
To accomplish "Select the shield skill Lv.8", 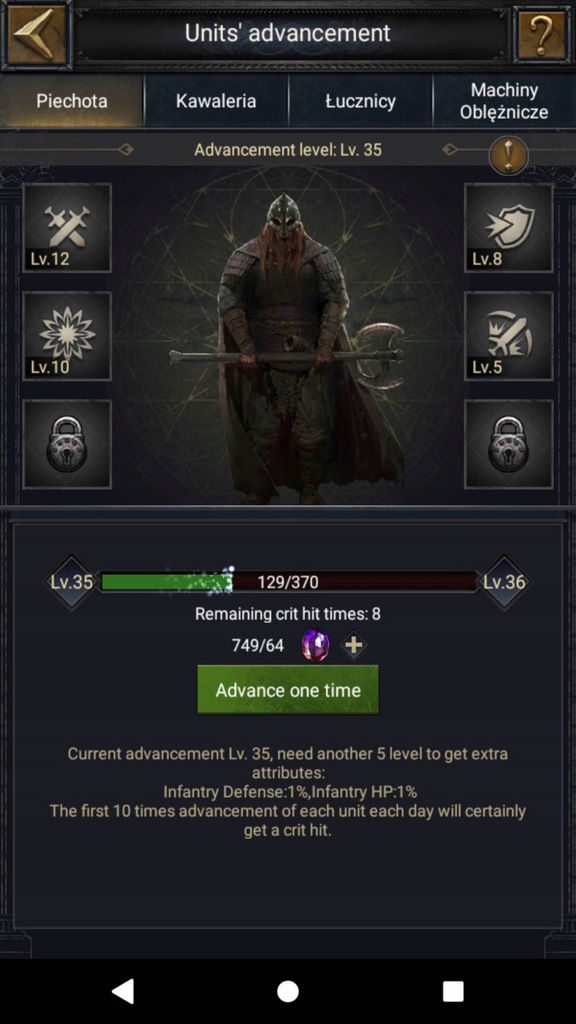I will tap(509, 227).
